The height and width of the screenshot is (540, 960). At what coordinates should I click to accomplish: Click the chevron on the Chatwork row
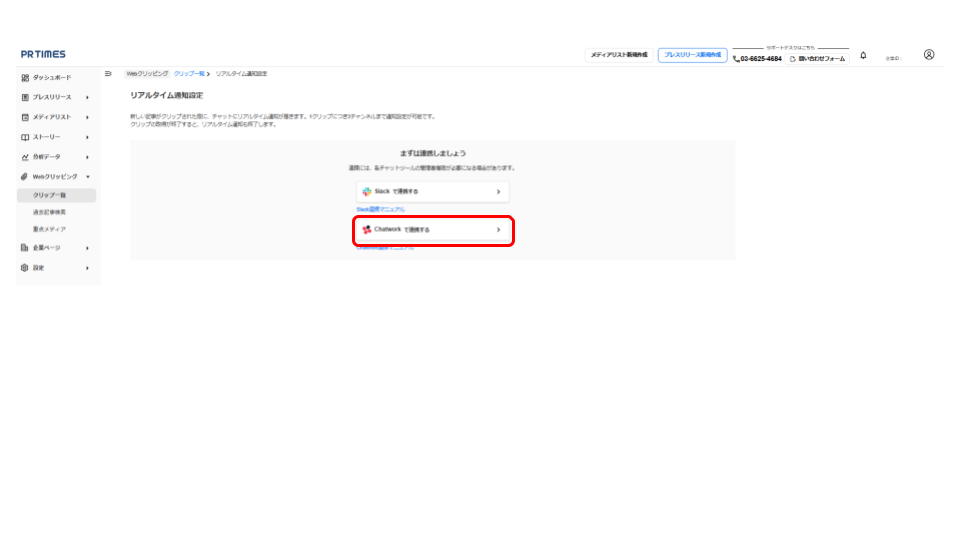coord(498,230)
